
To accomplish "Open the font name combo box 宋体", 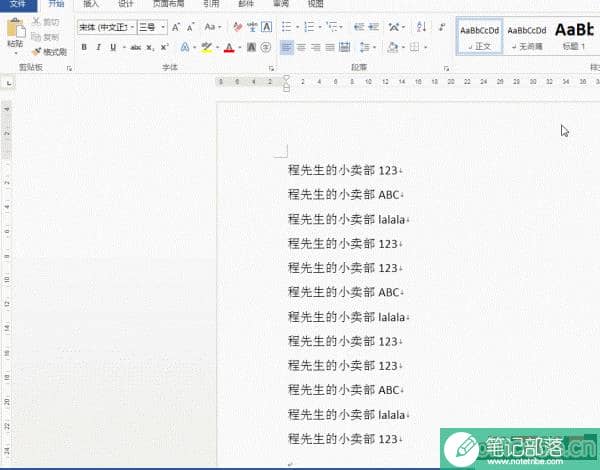I will (x=107, y=28).
